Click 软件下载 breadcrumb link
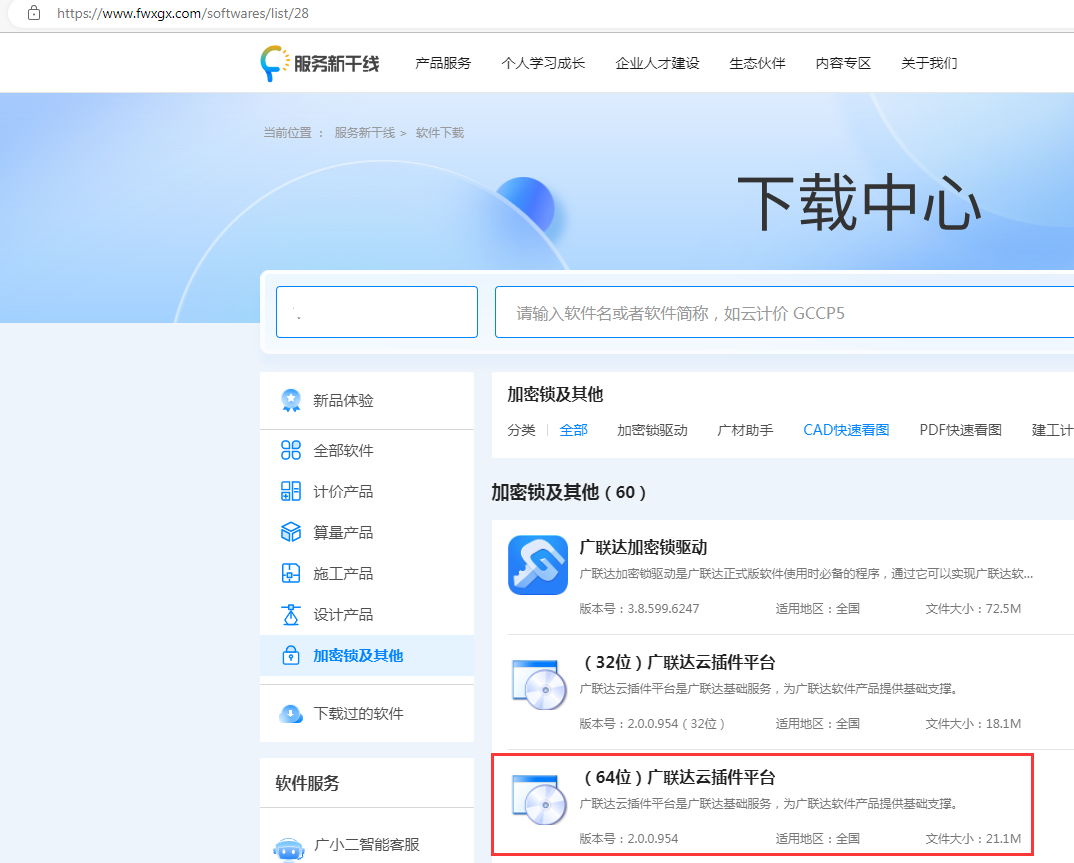Image resolution: width=1074 pixels, height=863 pixels. [440, 133]
